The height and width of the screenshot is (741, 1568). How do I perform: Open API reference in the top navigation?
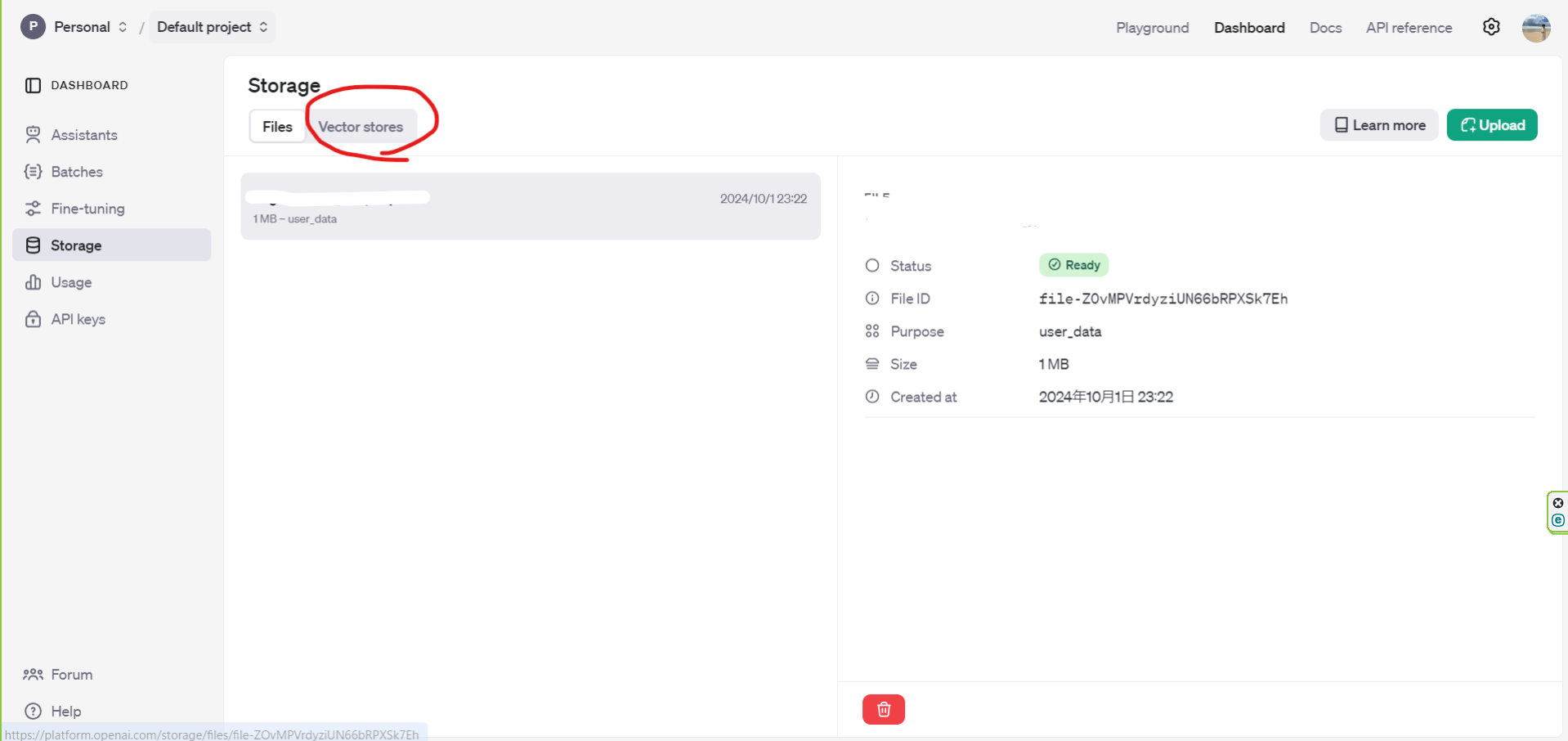click(1409, 28)
